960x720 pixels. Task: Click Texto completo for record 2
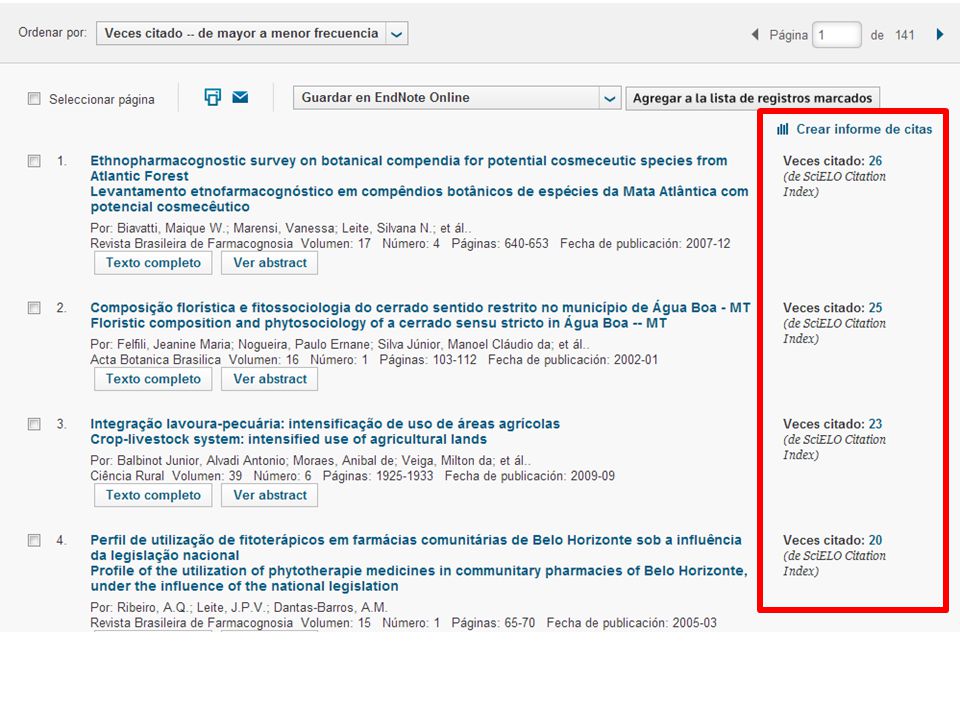pyautogui.click(x=153, y=379)
